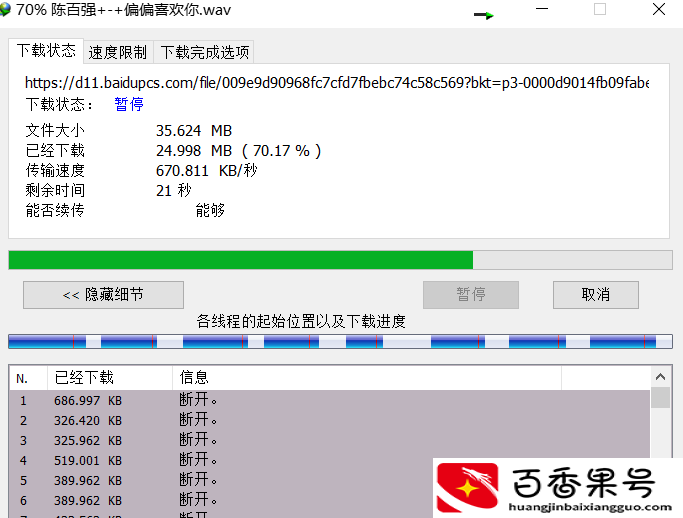Click the 文件大小 label
This screenshot has width=683, height=518.
[55, 131]
